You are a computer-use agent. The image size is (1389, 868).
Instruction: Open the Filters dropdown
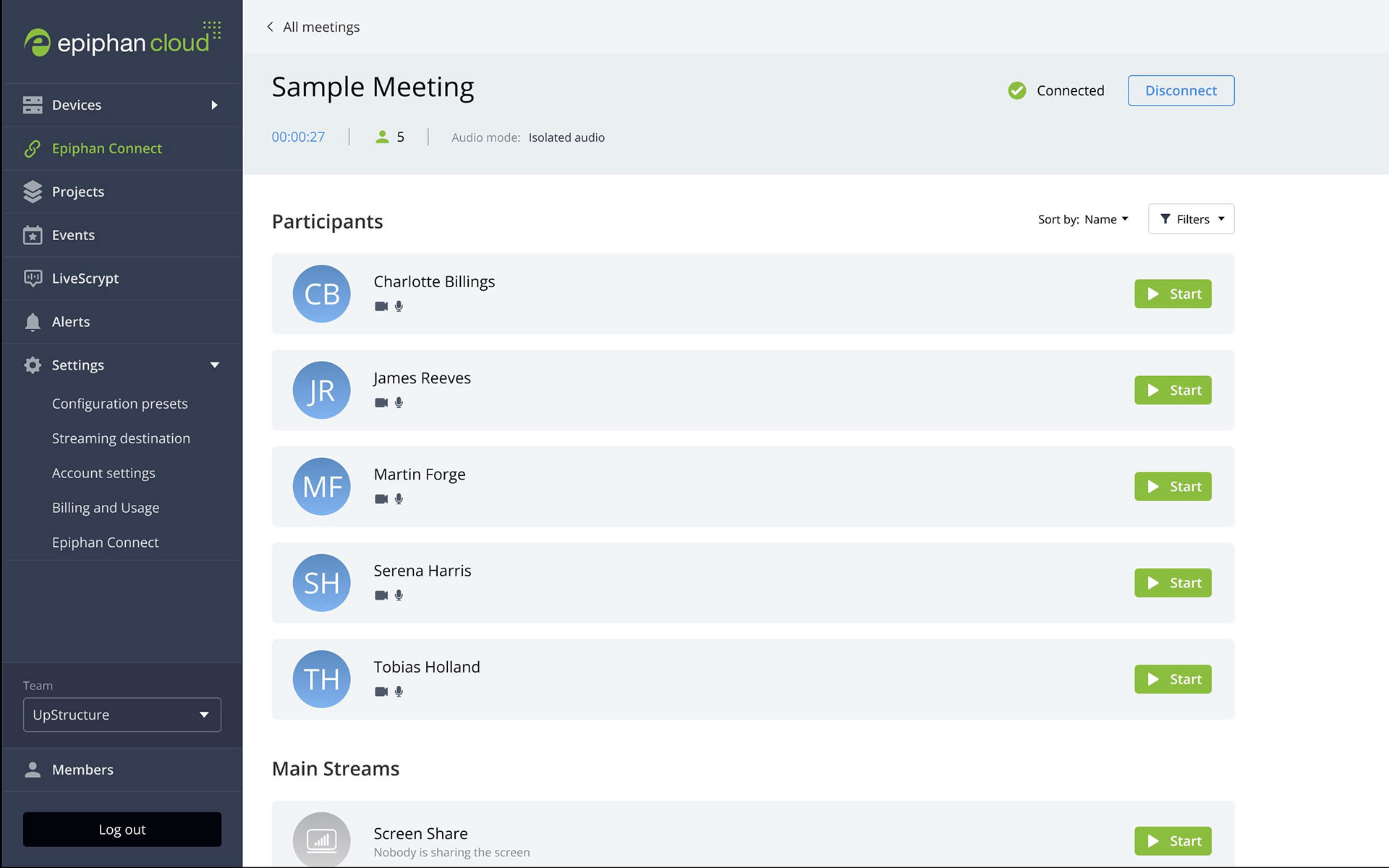(x=1191, y=218)
